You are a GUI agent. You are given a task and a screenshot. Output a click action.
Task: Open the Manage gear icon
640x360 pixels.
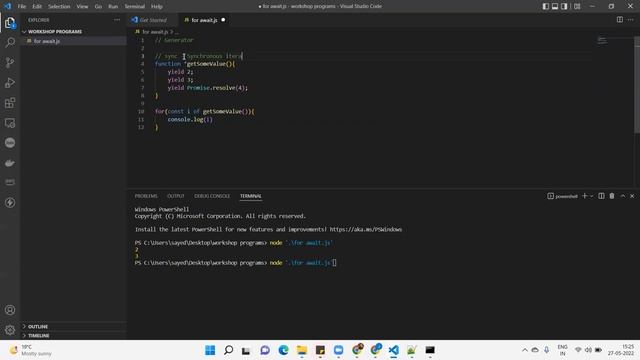[x=10, y=330]
